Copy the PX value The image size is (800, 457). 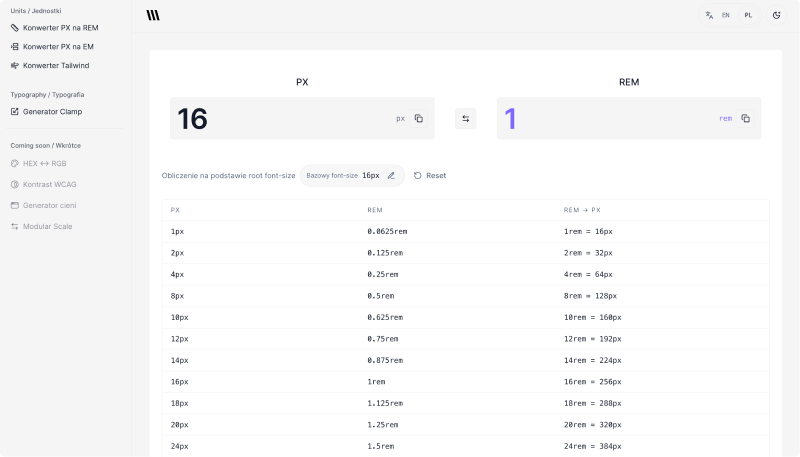click(418, 118)
